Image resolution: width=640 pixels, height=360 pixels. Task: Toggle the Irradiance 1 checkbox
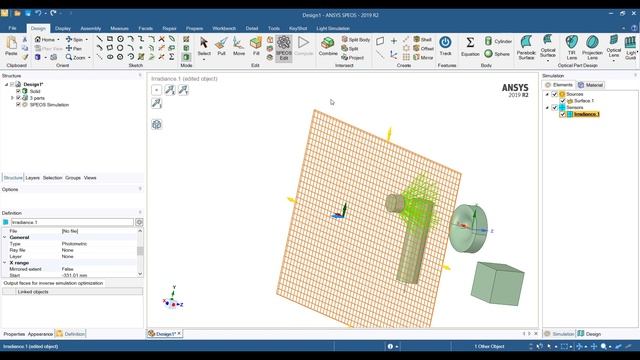(562, 114)
